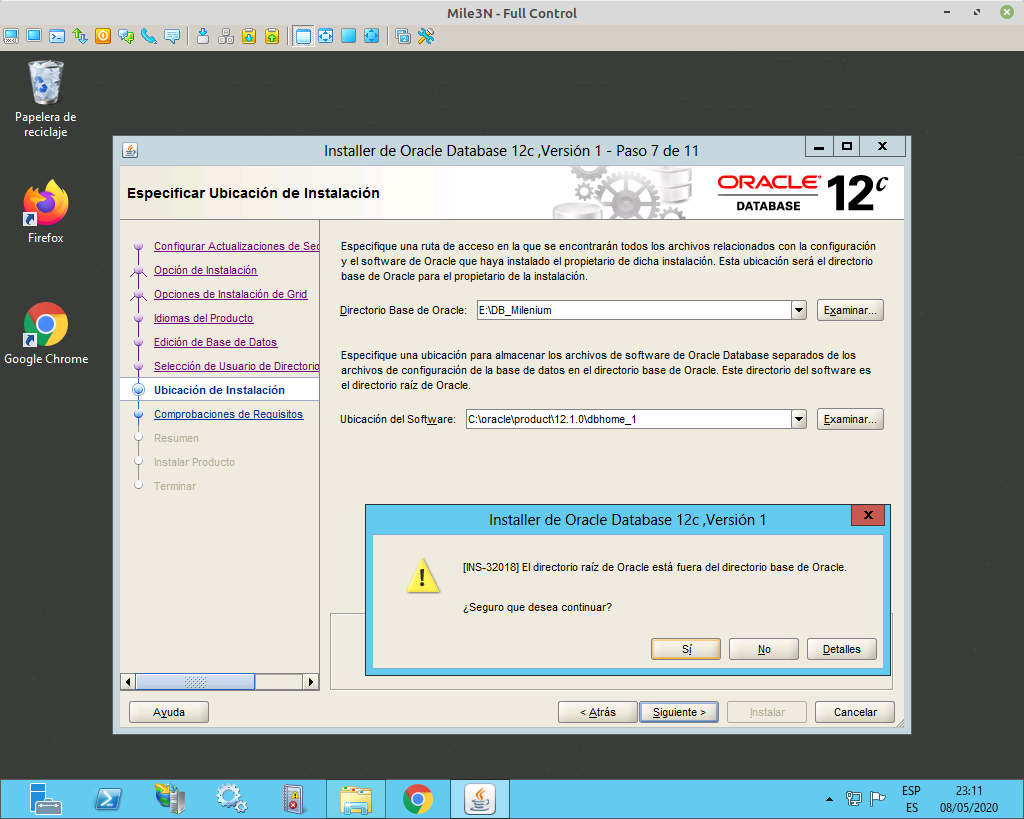
Task: Click the file upload icon in the remote toolbar
Action: [x=271, y=36]
